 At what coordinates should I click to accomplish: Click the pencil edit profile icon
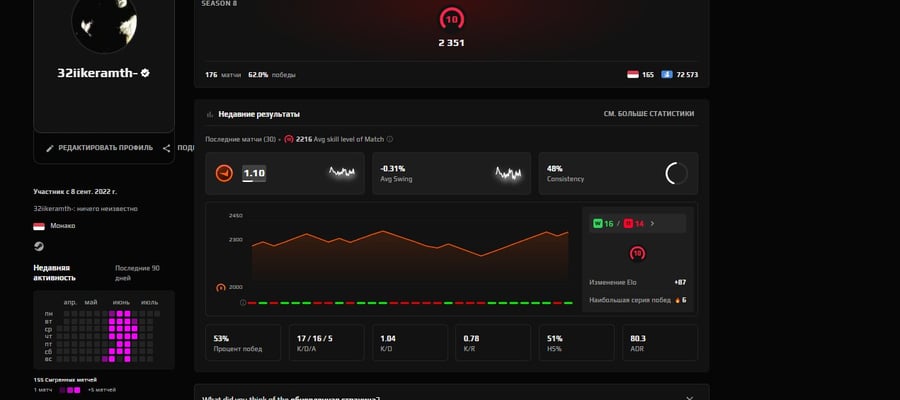point(50,148)
